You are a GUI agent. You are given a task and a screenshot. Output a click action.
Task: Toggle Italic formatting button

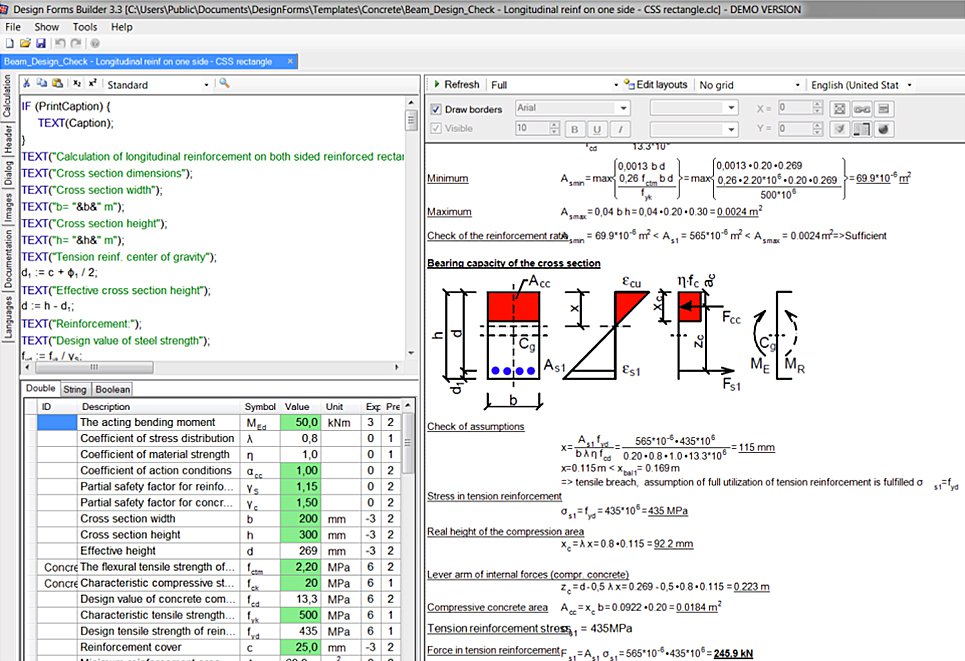[620, 129]
